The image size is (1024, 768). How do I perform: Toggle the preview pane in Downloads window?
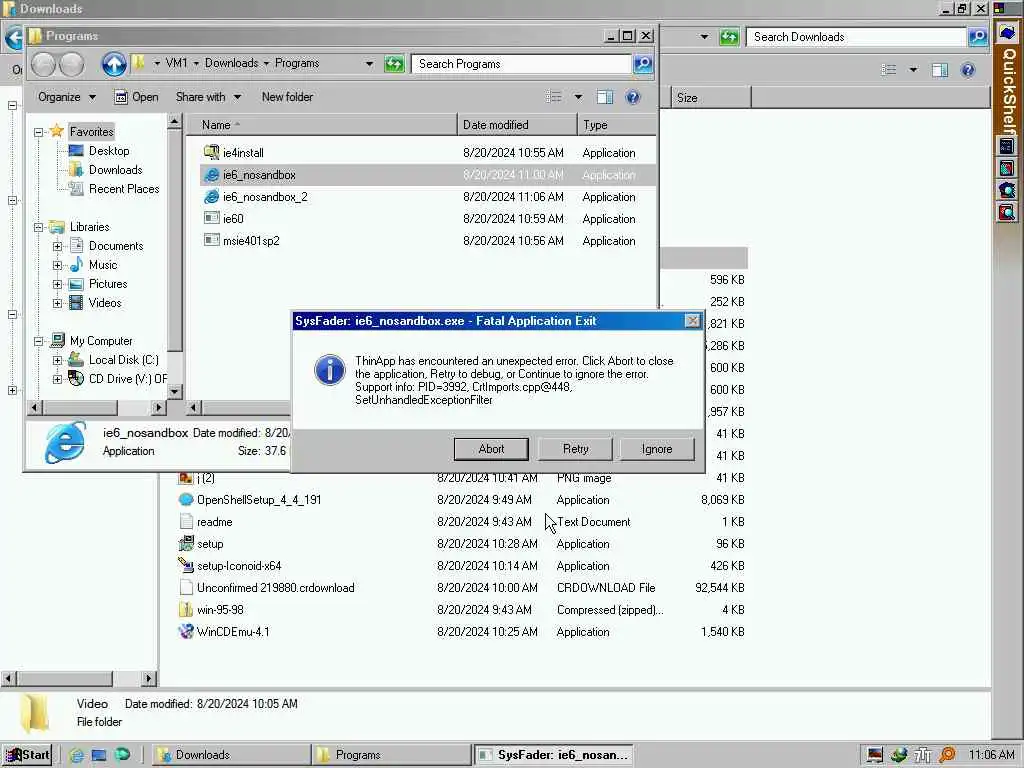[x=940, y=70]
